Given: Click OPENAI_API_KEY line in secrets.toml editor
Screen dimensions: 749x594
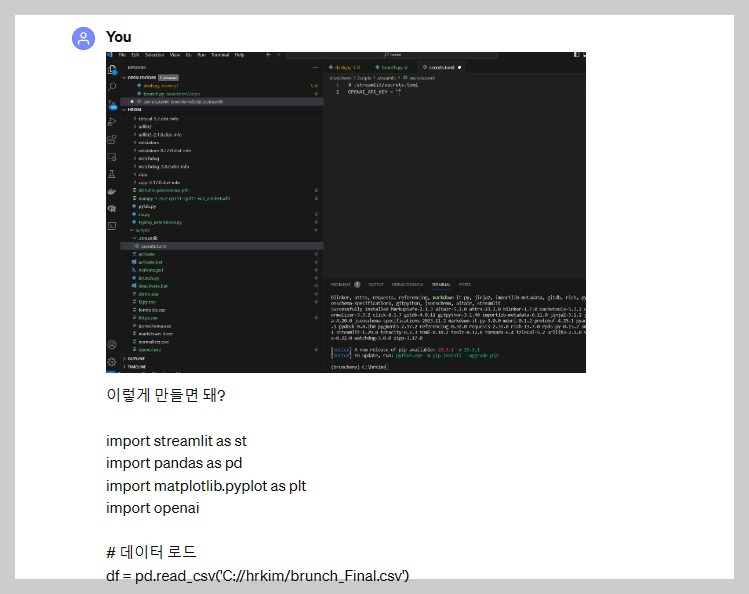Looking at the screenshot, I should (x=374, y=92).
